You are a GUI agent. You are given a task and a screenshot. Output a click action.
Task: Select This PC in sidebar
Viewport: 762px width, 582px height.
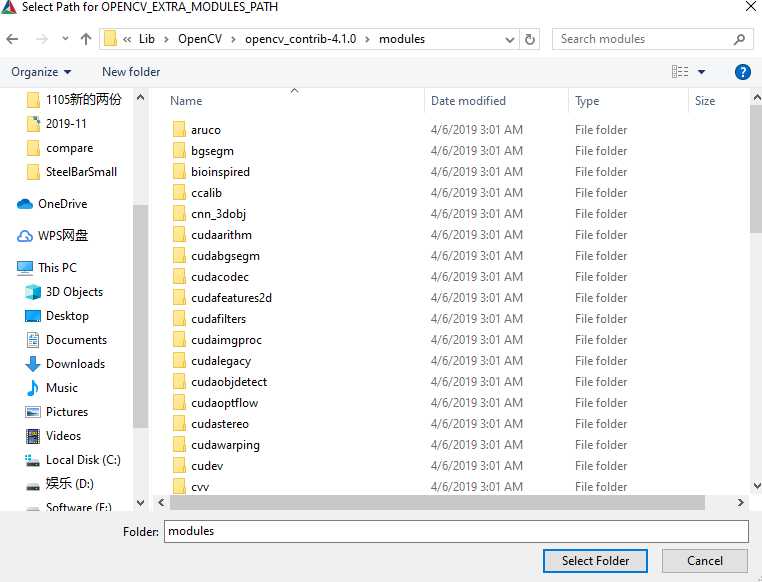pos(57,268)
